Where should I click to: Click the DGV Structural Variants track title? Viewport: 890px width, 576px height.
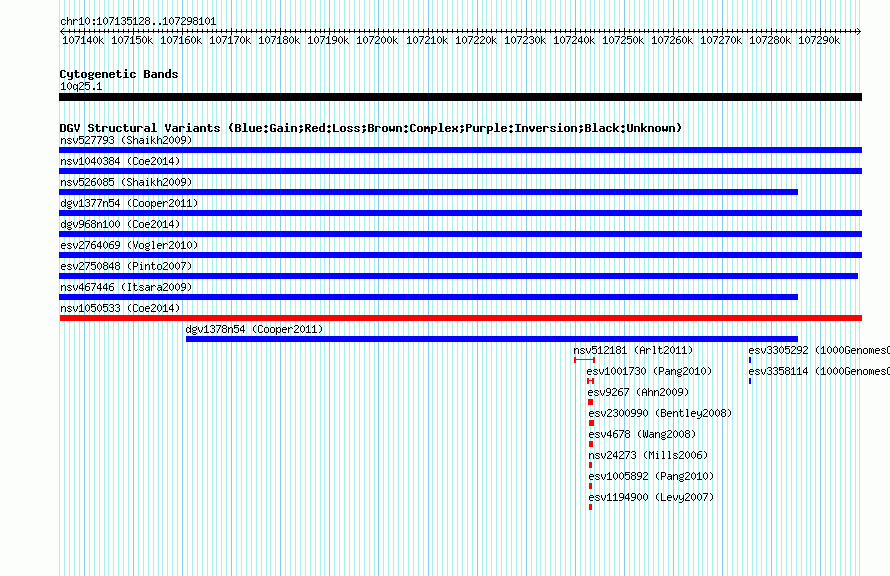[371, 128]
